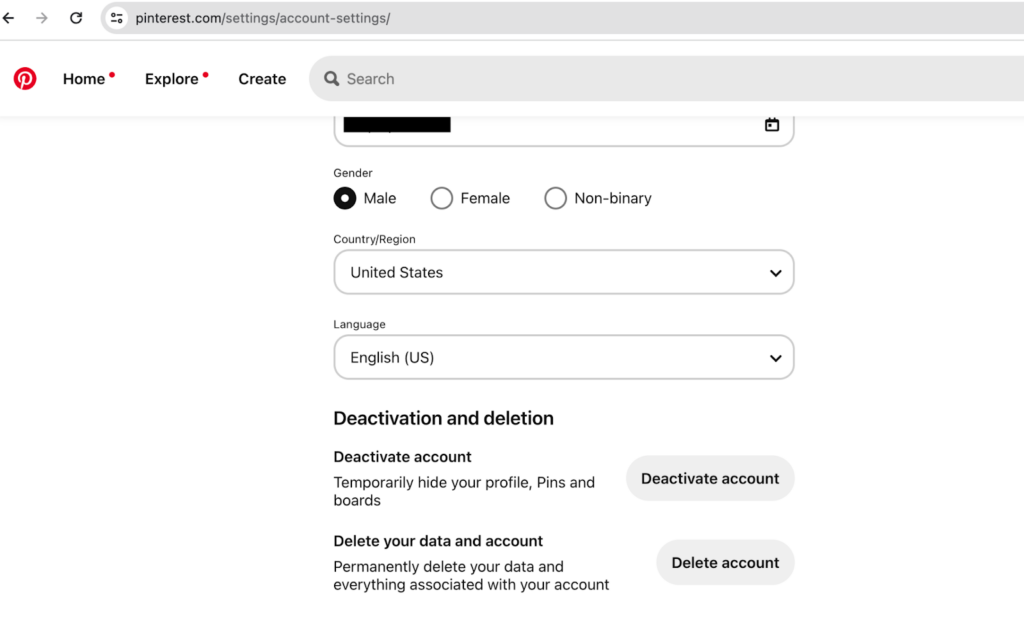The width and height of the screenshot is (1024, 630).
Task: Open the Explore section
Action: [x=171, y=78]
